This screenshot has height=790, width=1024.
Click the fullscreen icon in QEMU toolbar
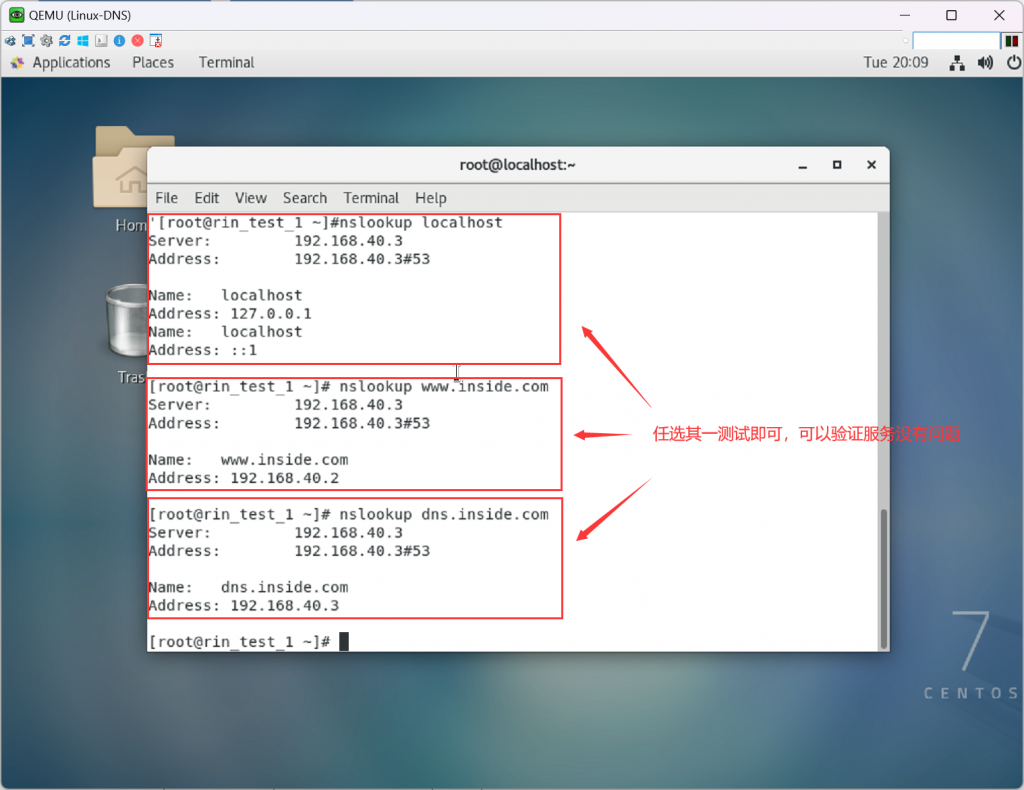(28, 41)
